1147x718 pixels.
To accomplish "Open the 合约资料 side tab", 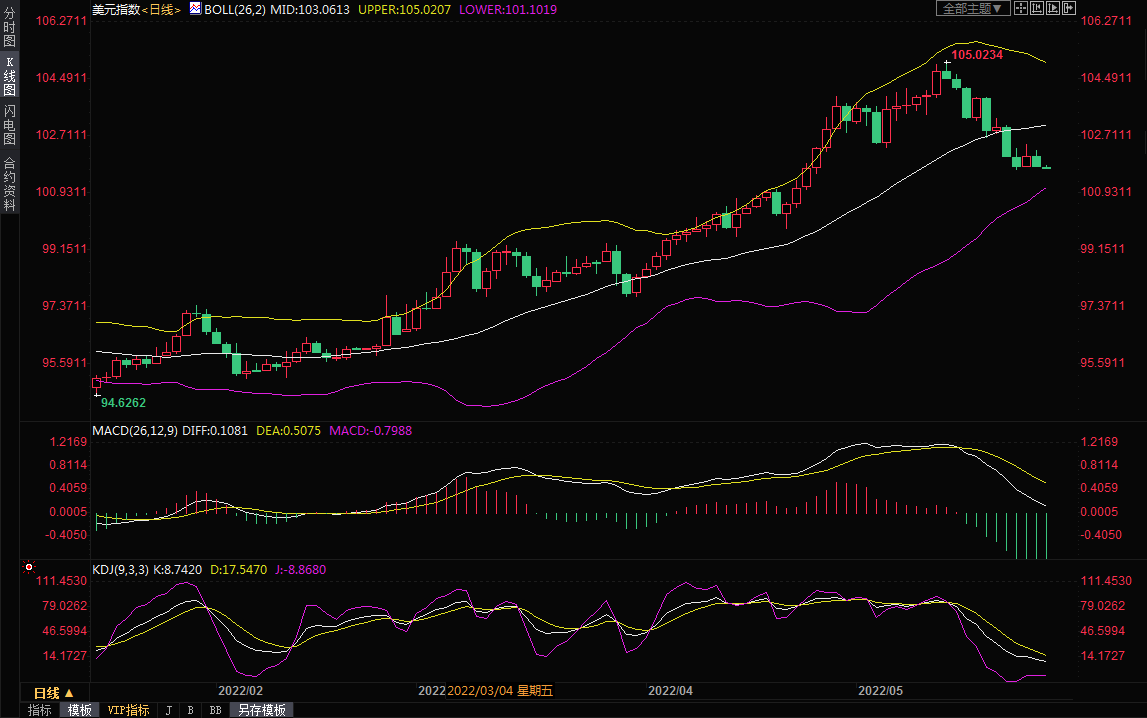I will 9,183.
